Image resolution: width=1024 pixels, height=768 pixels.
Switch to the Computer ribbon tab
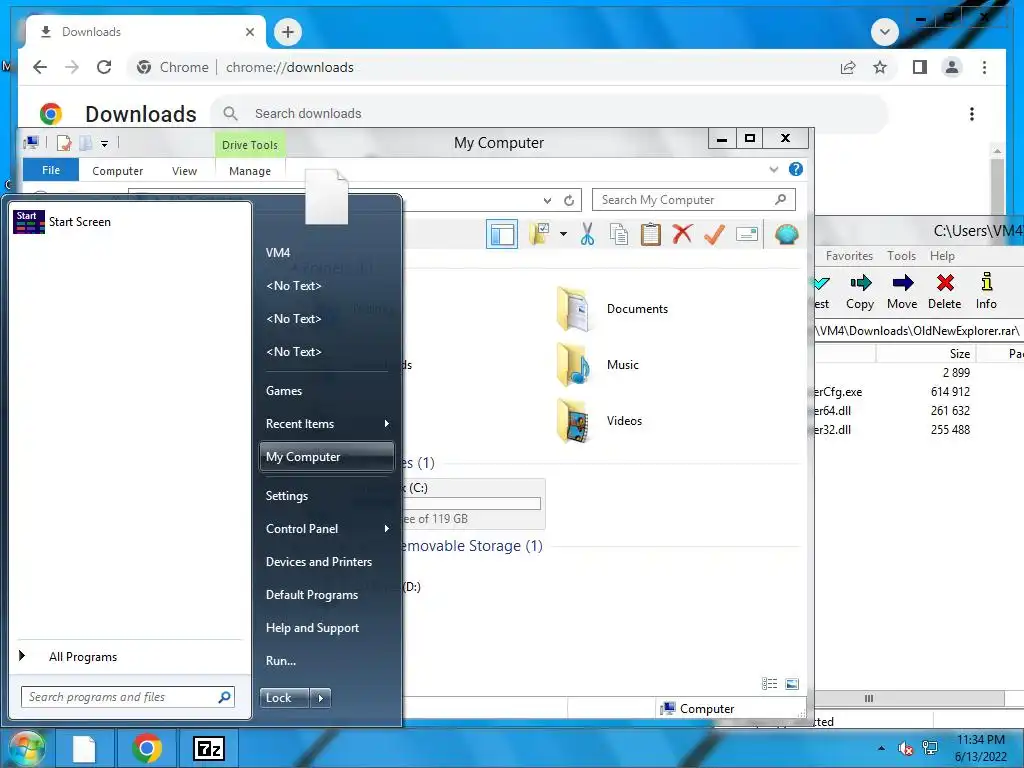[x=118, y=170]
